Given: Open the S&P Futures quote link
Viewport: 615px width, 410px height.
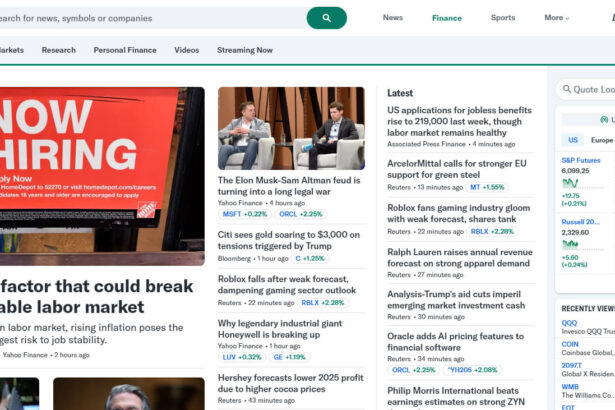Looking at the screenshot, I should tap(581, 160).
